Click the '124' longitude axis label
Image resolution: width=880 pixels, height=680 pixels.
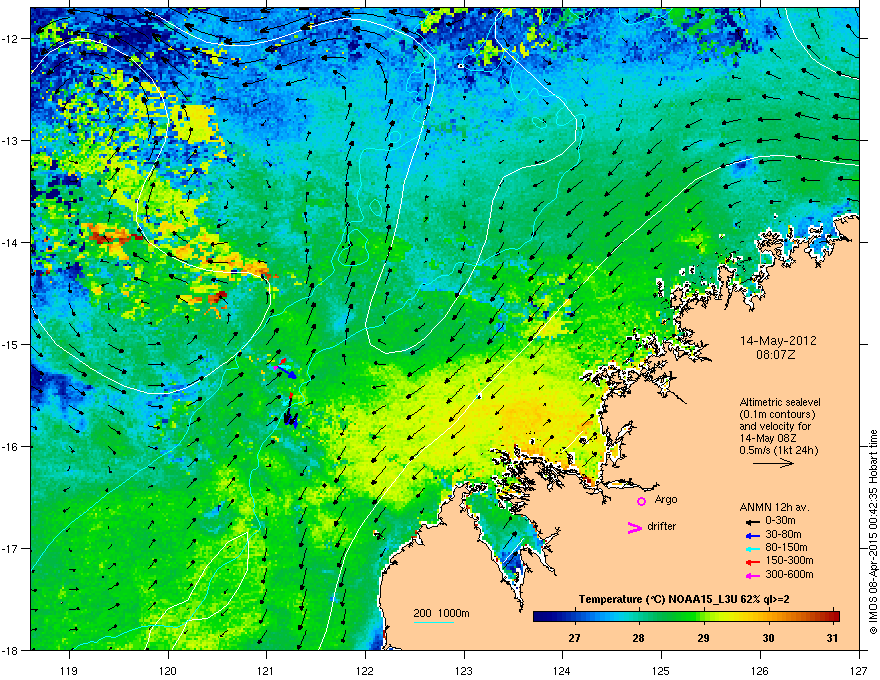562,670
